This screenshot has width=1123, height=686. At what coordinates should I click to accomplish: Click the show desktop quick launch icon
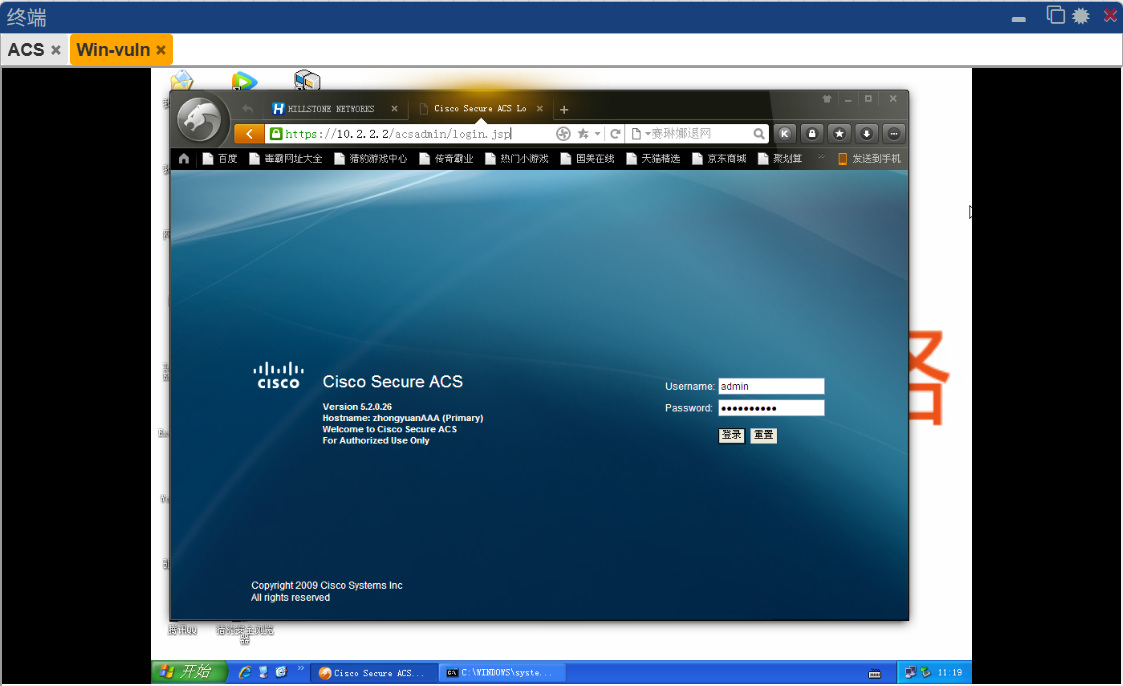point(264,672)
